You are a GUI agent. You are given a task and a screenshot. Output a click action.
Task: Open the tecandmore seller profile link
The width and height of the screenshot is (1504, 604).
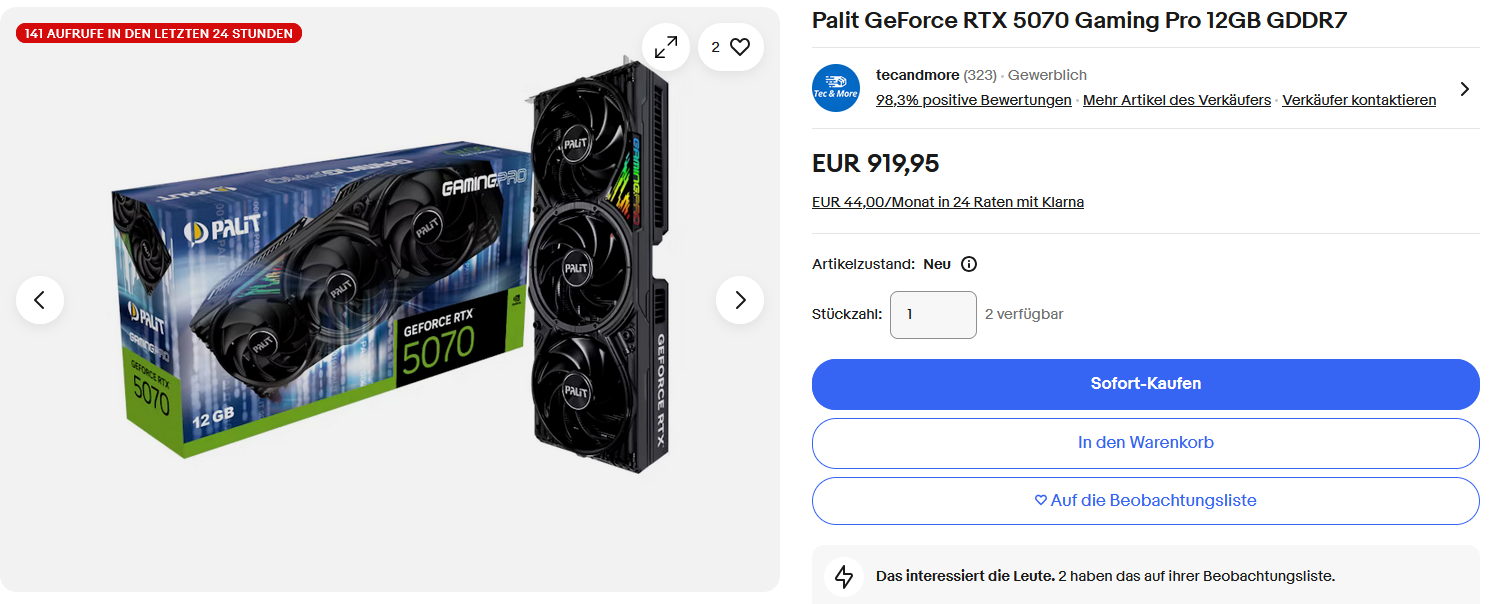pyautogui.click(x=917, y=75)
